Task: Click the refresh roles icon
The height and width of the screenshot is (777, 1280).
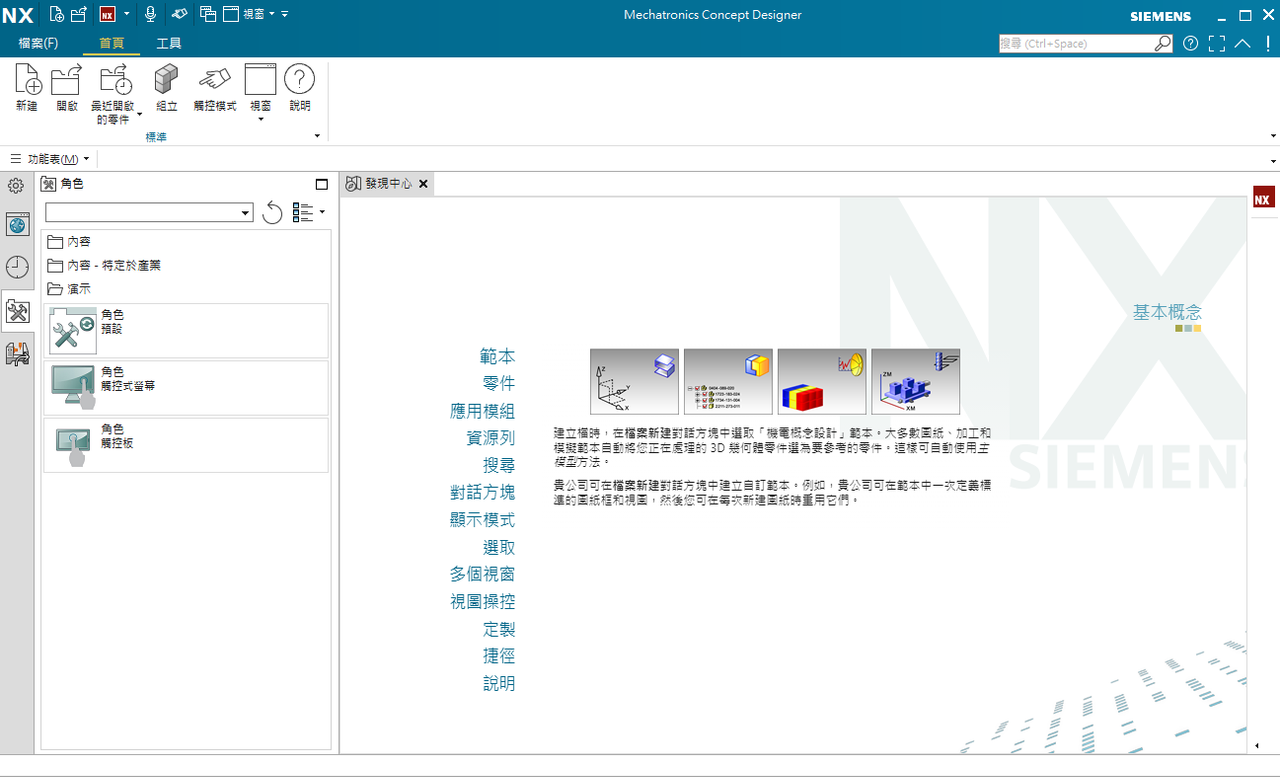Action: pyautogui.click(x=272, y=212)
